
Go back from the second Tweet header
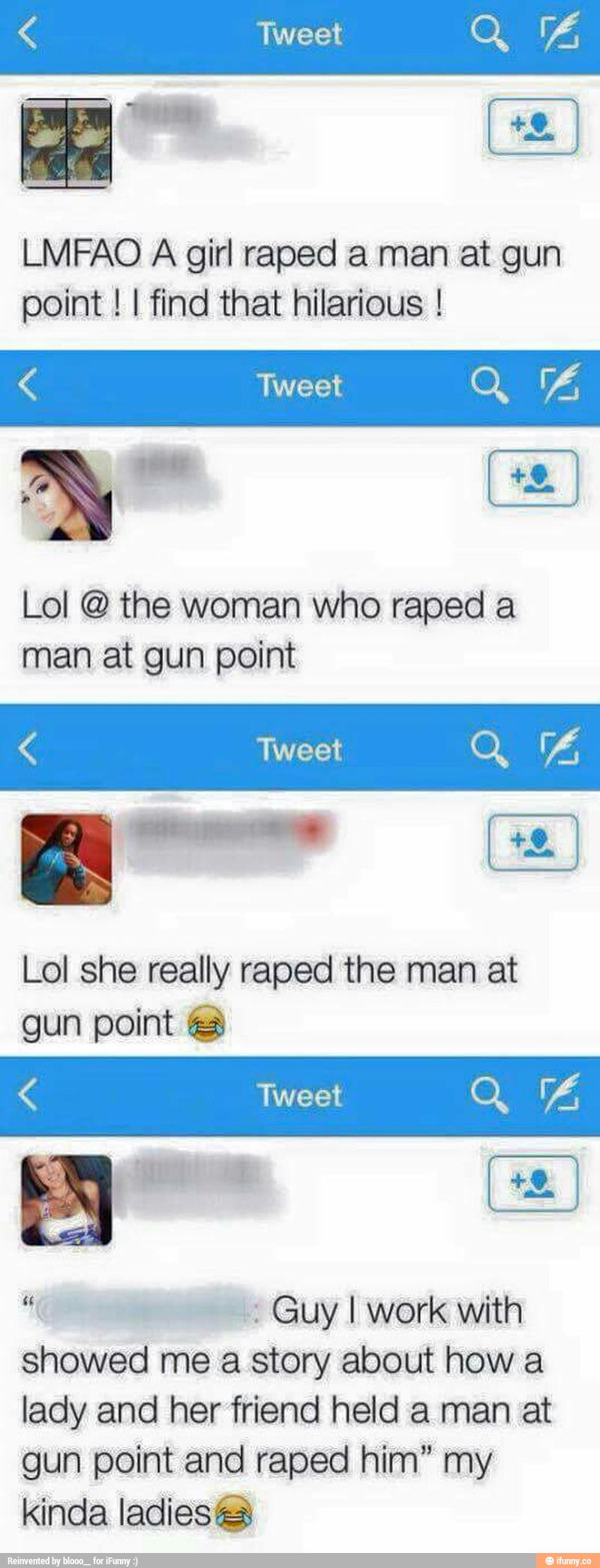click(x=28, y=385)
